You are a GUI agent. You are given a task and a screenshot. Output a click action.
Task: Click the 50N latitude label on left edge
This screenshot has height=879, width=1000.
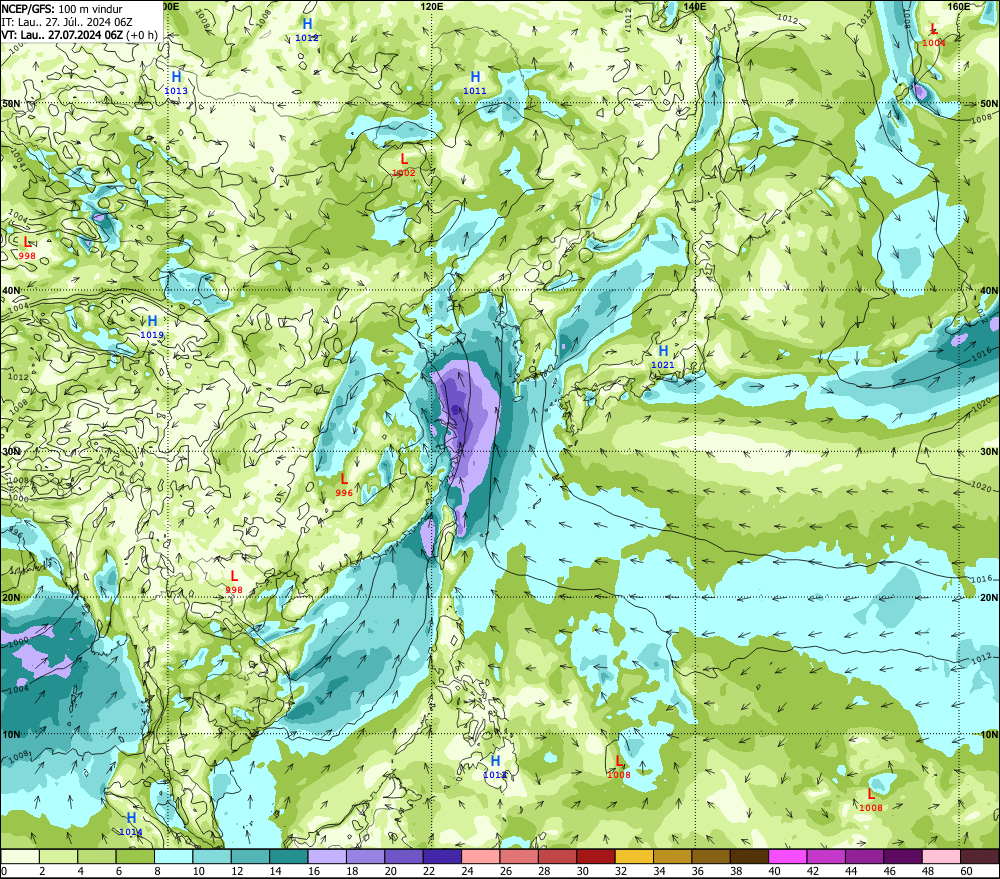point(11,103)
